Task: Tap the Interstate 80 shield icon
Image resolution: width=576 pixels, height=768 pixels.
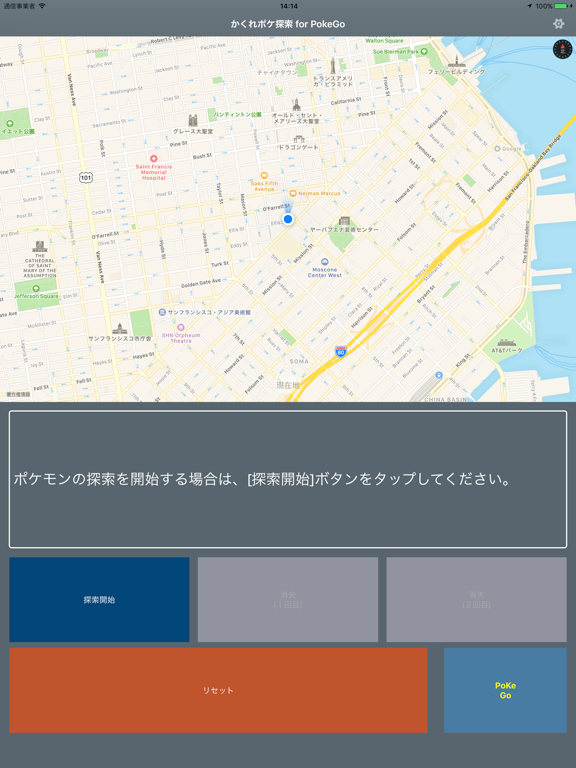Action: coord(341,352)
